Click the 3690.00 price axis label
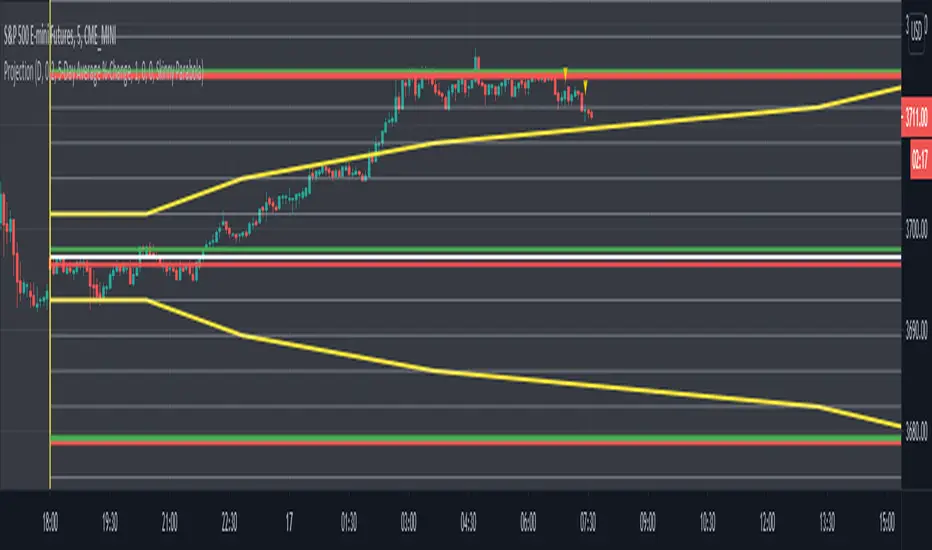932x550 pixels. [916, 329]
